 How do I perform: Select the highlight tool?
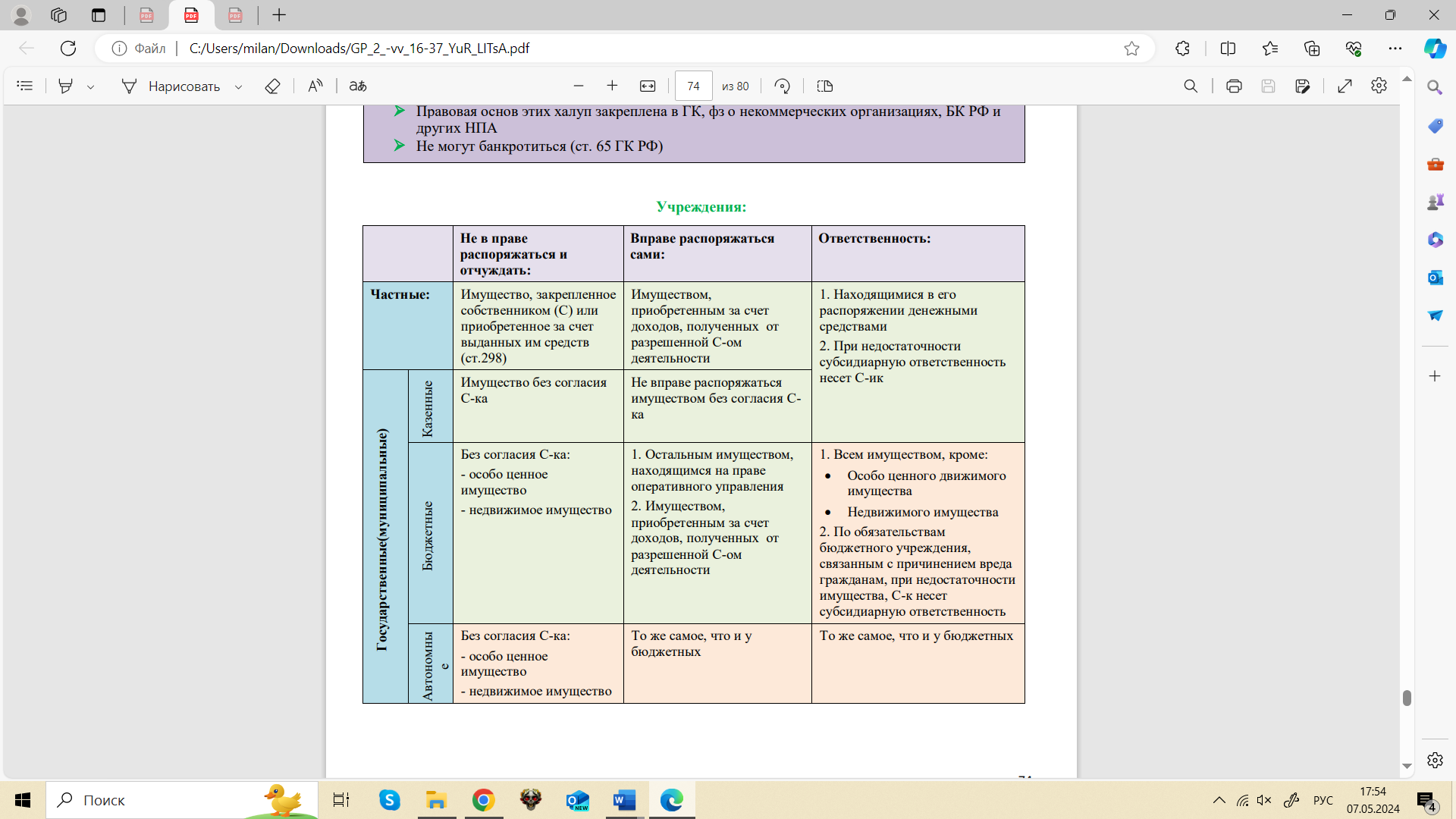pos(66,86)
